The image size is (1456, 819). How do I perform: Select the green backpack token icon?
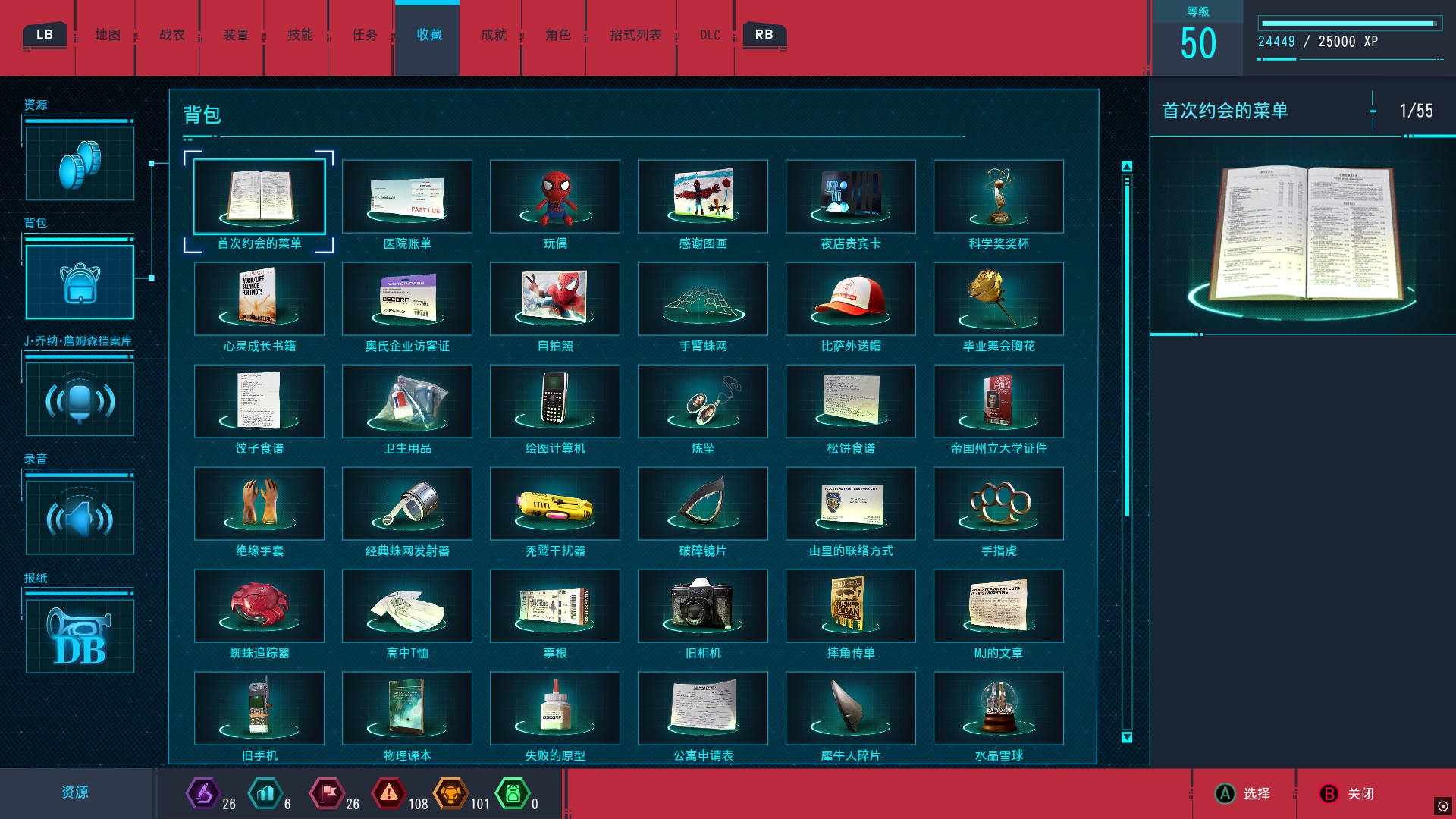(513, 793)
